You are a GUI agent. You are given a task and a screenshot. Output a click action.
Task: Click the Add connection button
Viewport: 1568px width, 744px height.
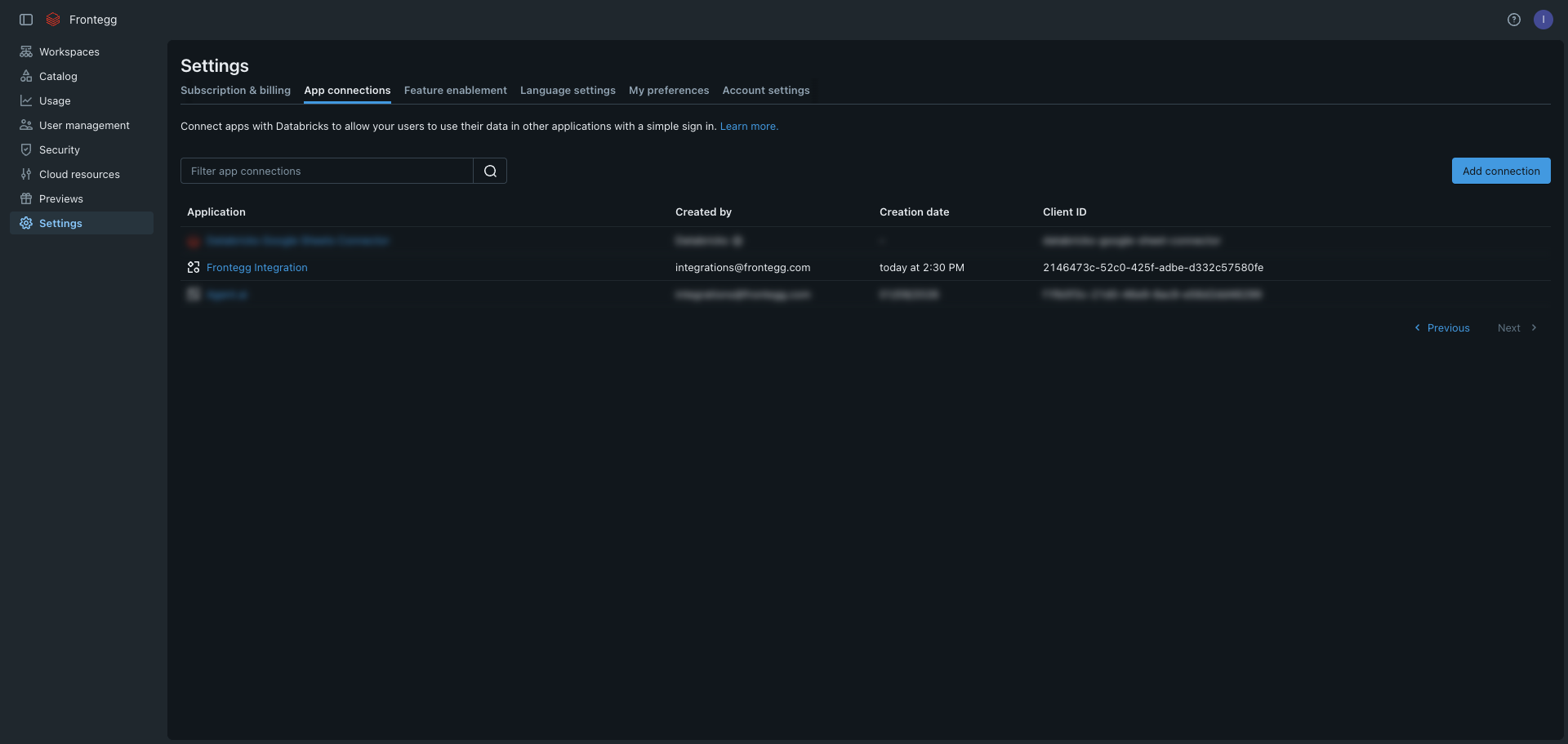click(x=1501, y=171)
